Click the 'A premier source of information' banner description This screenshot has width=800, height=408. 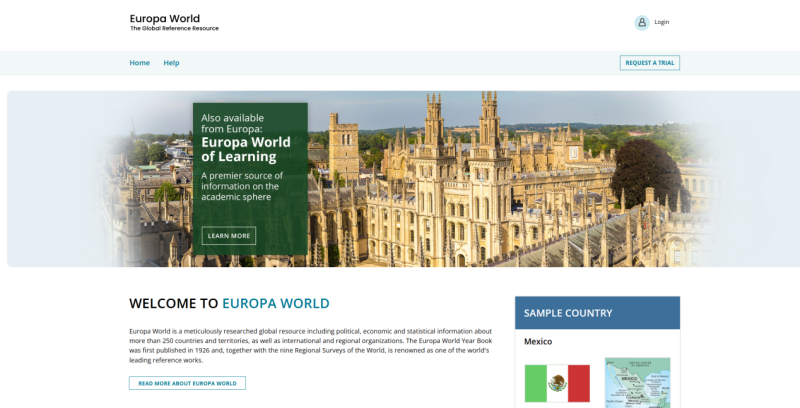242,186
